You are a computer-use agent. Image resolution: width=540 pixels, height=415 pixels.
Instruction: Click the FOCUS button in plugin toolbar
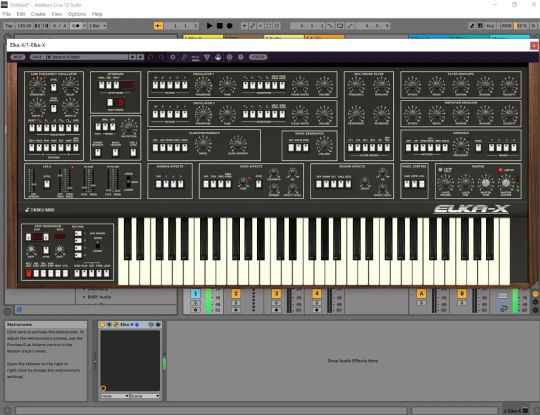pos(258,57)
